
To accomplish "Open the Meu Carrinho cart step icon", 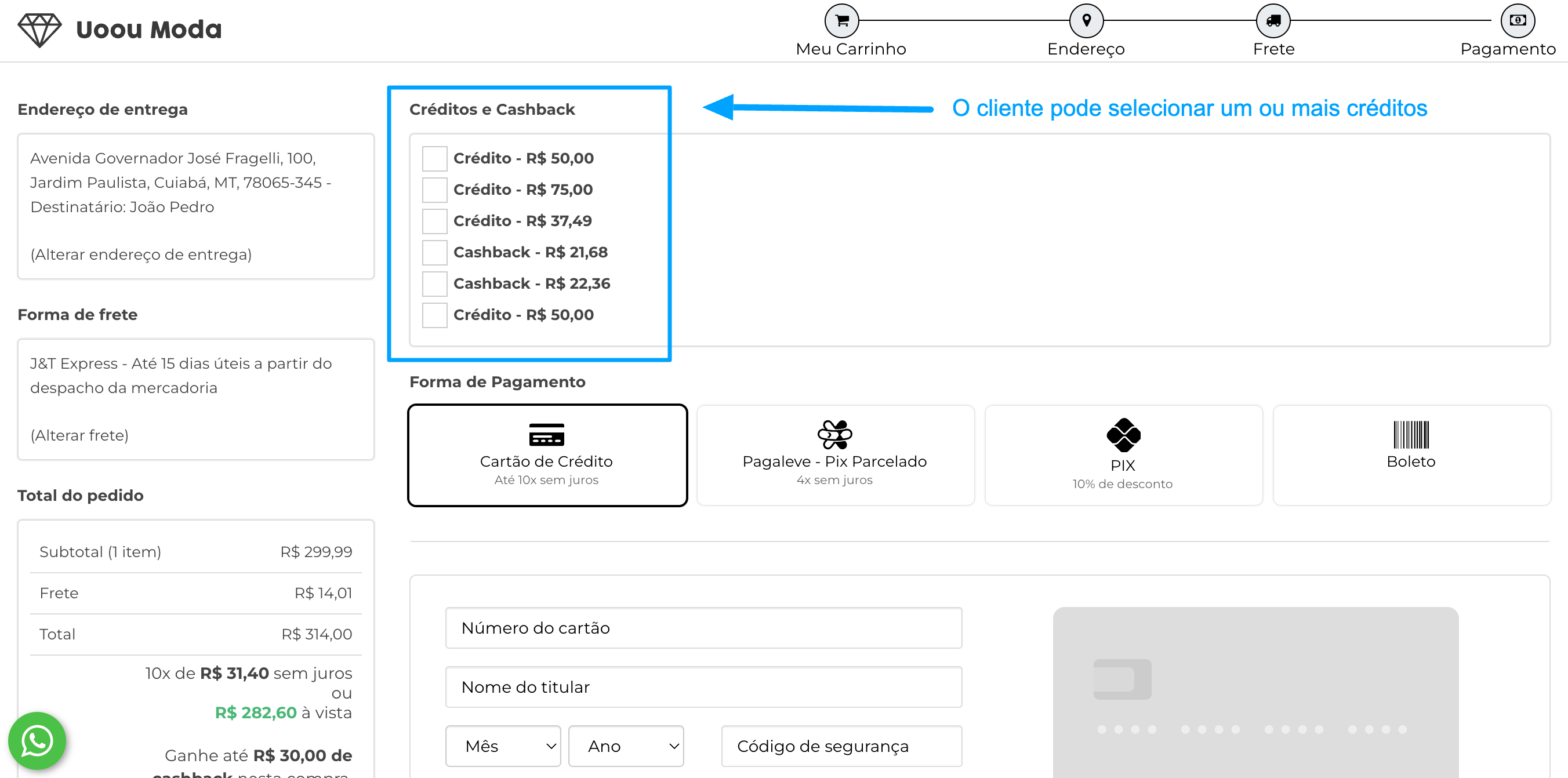I will [x=841, y=21].
